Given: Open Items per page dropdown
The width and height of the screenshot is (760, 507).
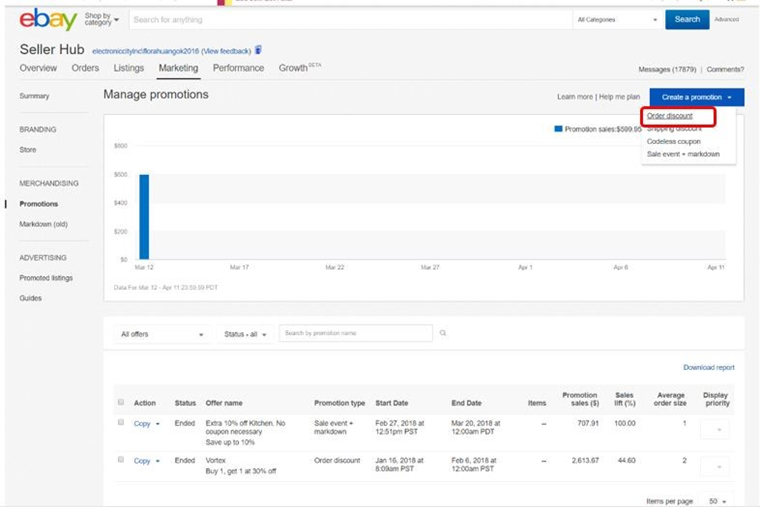Looking at the screenshot, I should 717,500.
